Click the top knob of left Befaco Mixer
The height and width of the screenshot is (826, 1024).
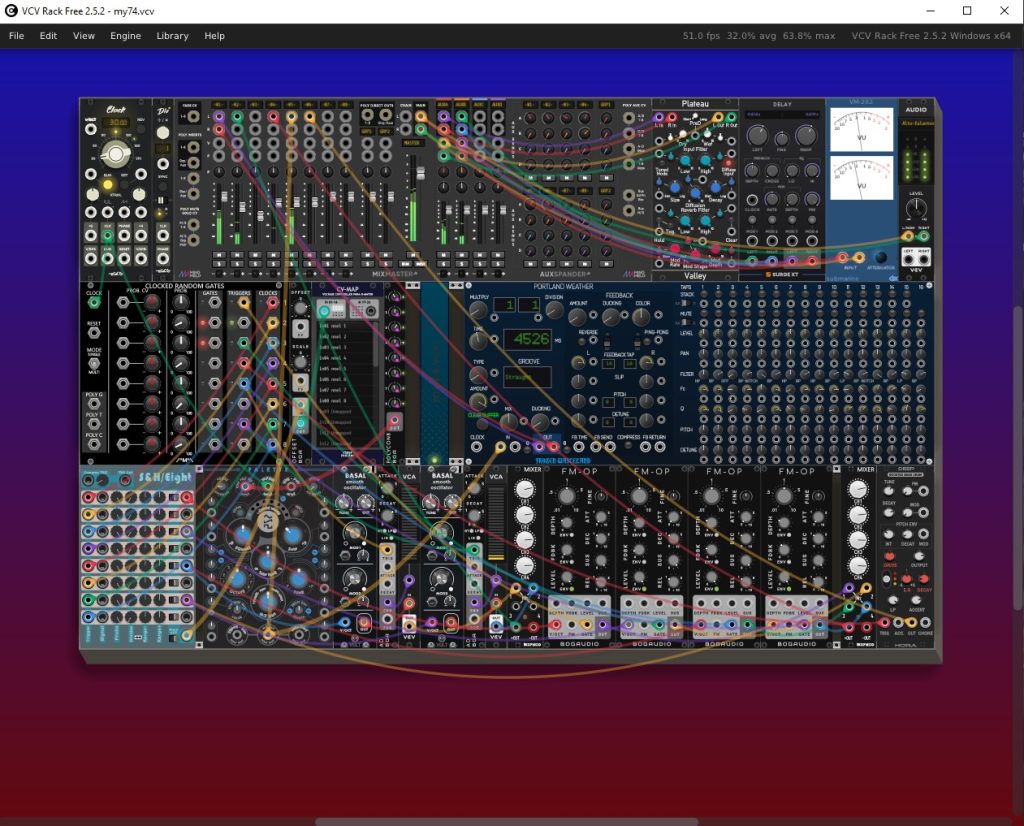[x=524, y=489]
